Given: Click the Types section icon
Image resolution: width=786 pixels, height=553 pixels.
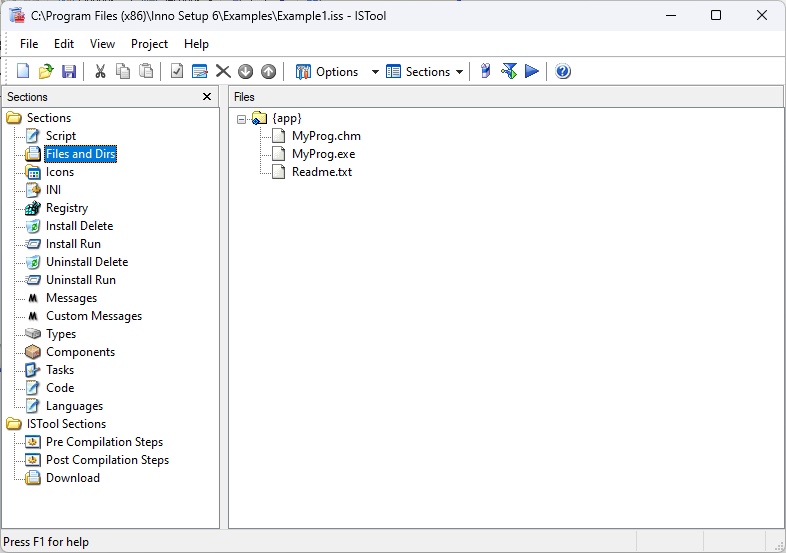Looking at the screenshot, I should coord(33,333).
